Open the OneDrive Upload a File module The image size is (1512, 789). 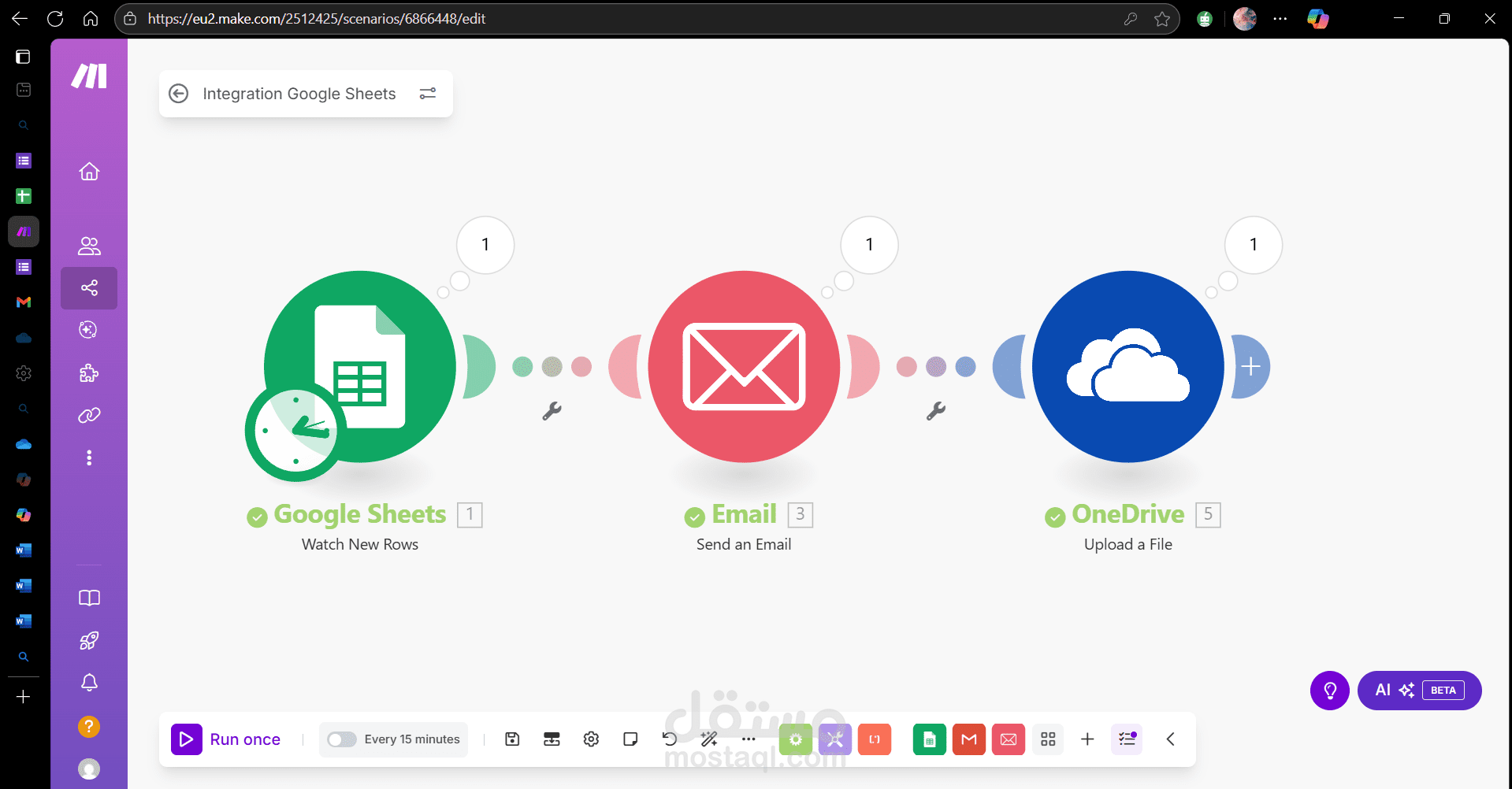[1128, 367]
